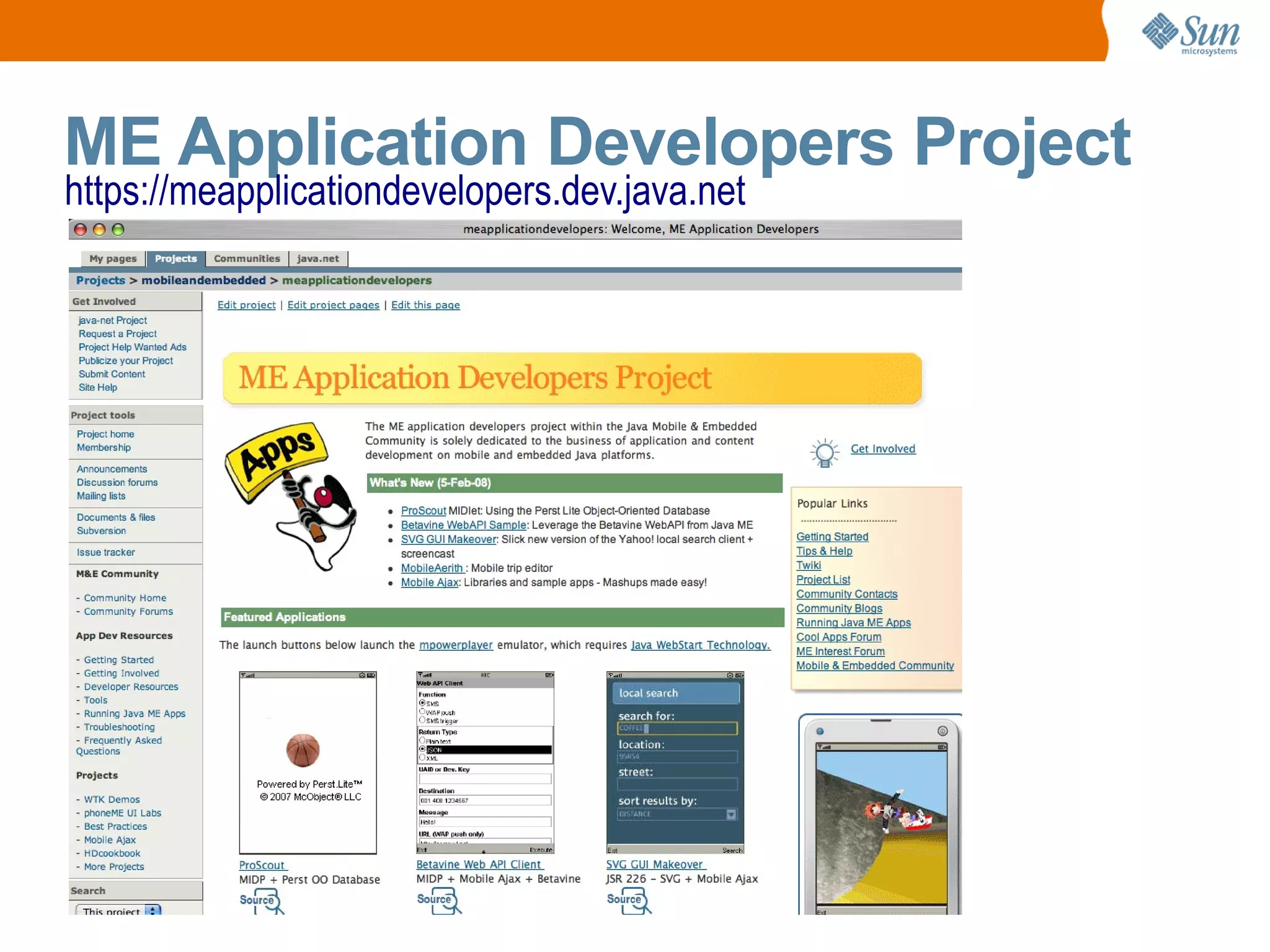The width and height of the screenshot is (1270, 952).
Task: Open Project Help Wanted Ads link
Action: (x=132, y=347)
